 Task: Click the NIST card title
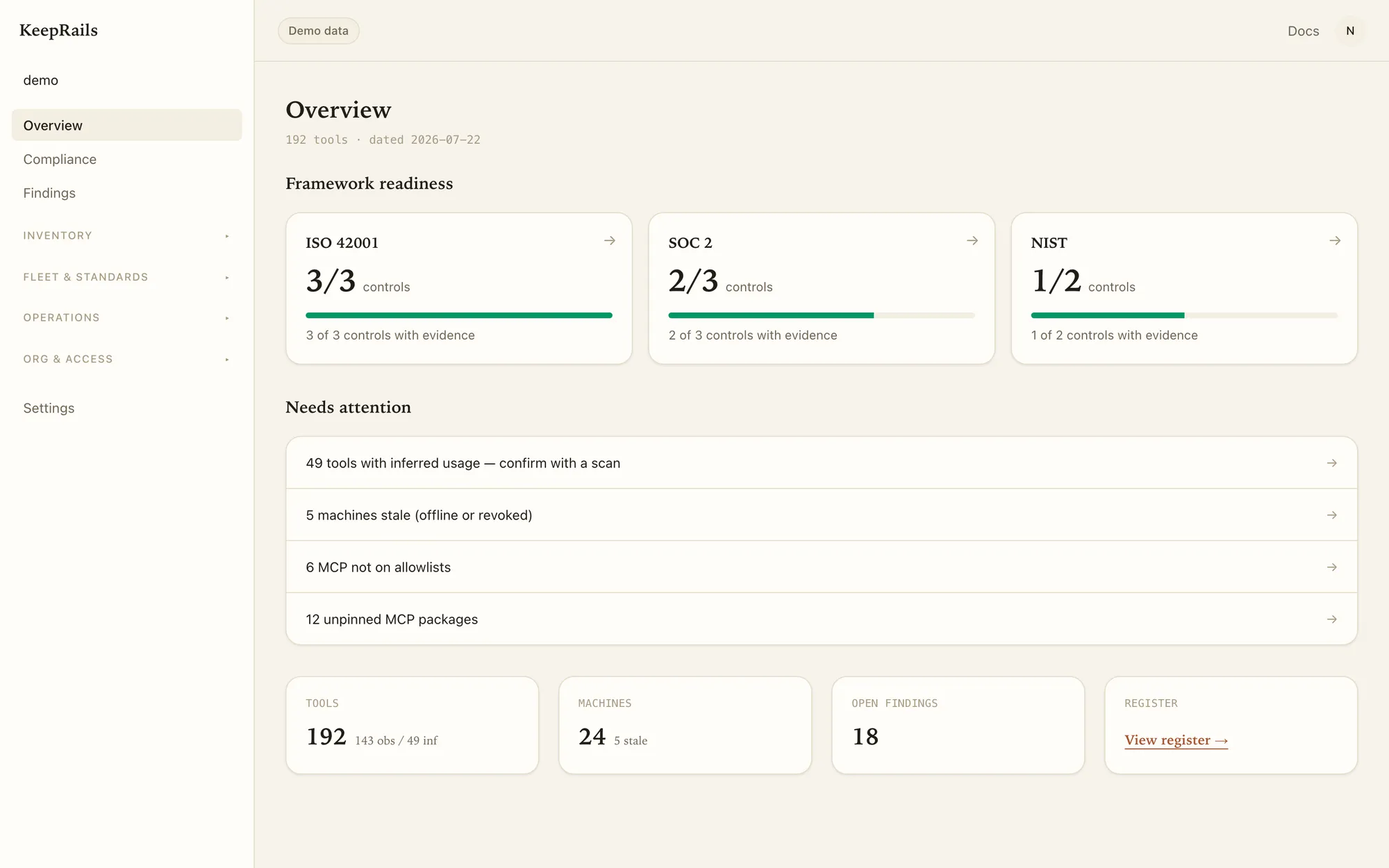[x=1049, y=243]
